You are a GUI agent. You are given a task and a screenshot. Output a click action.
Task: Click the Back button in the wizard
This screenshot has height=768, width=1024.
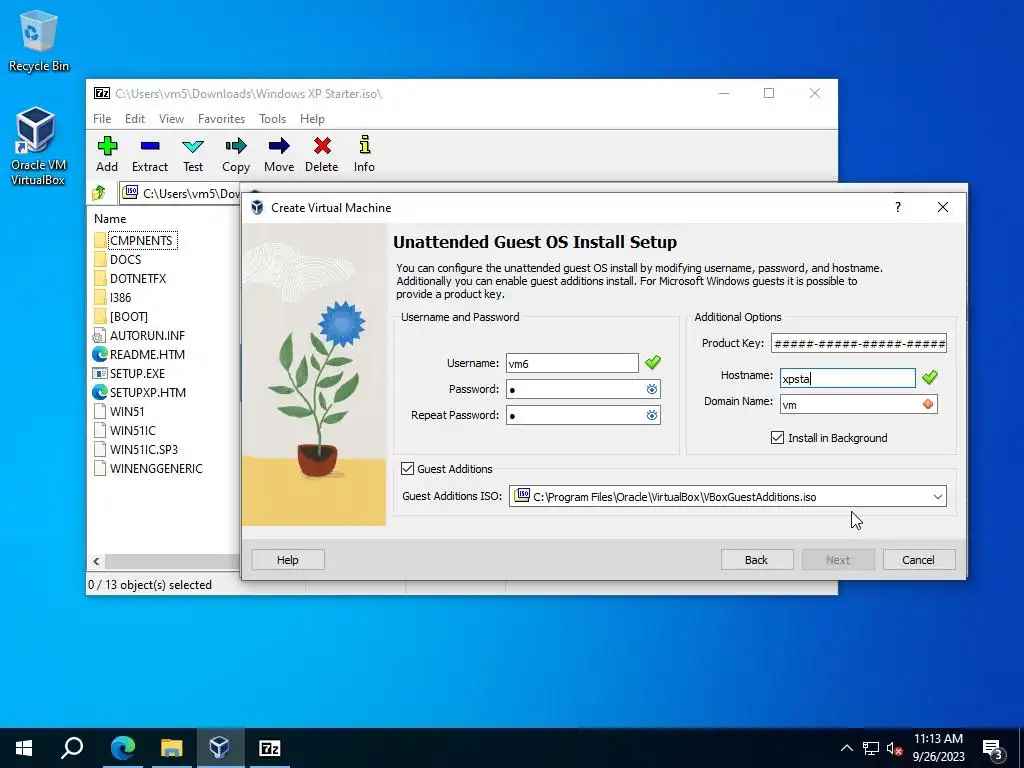757,560
